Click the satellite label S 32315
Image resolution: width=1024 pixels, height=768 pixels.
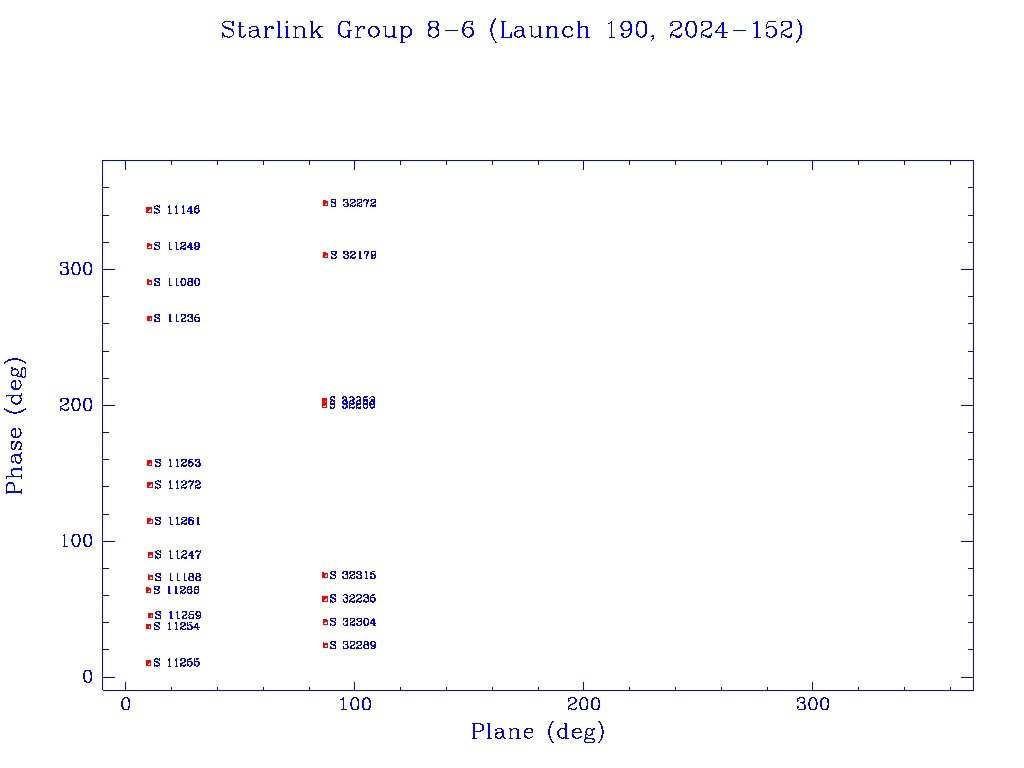point(353,575)
